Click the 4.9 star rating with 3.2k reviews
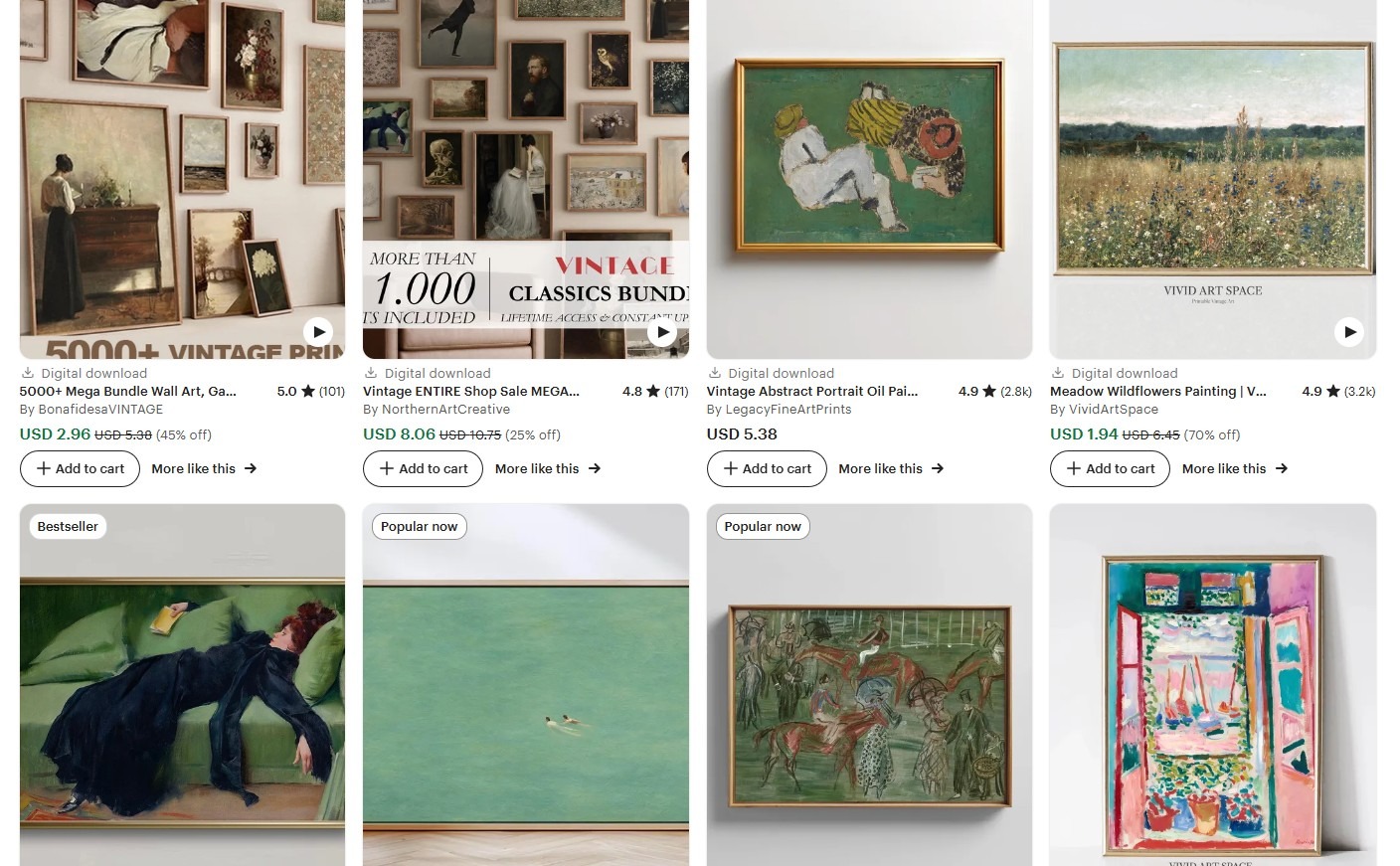1400x866 pixels. 1338,391
